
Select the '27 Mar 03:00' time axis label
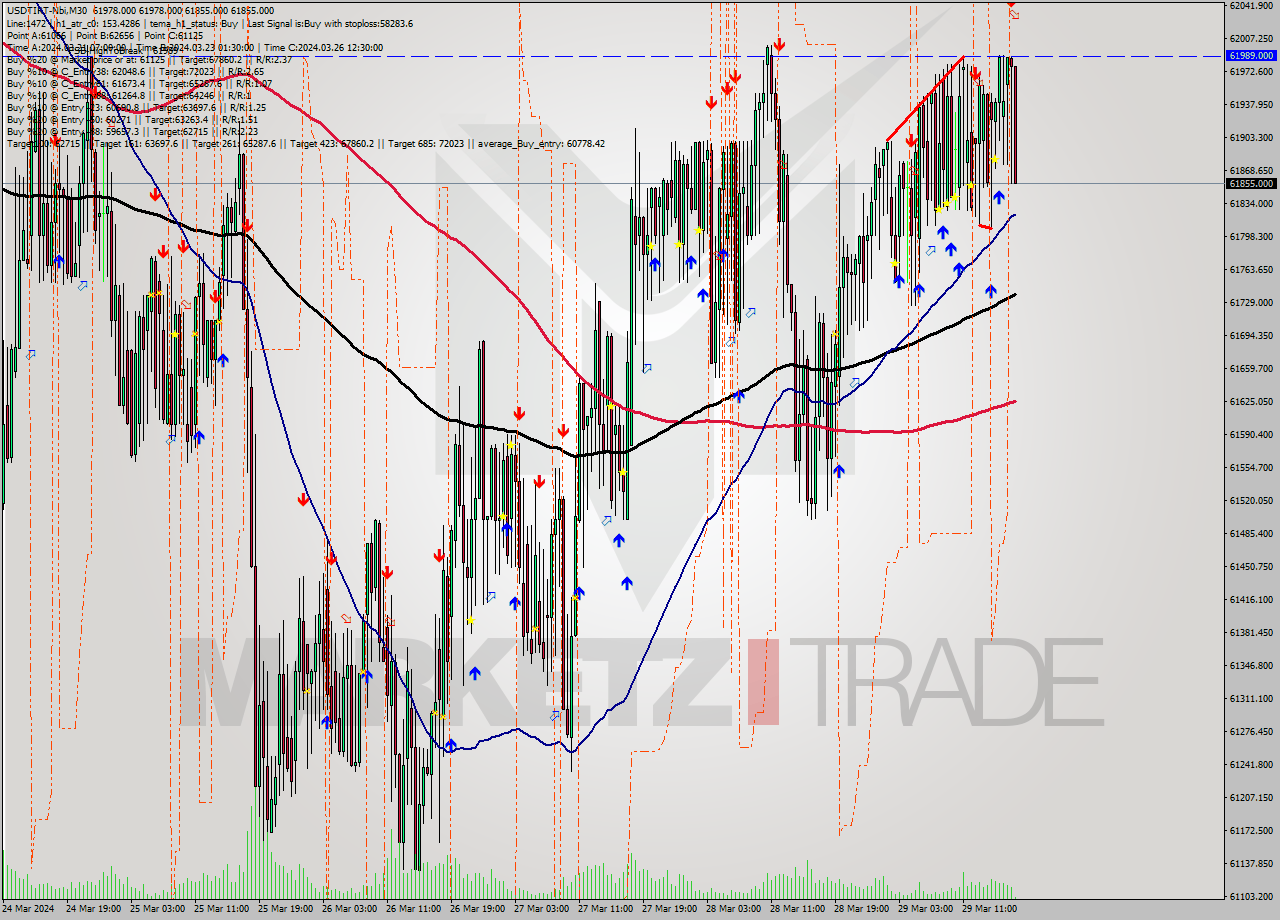tap(542, 910)
